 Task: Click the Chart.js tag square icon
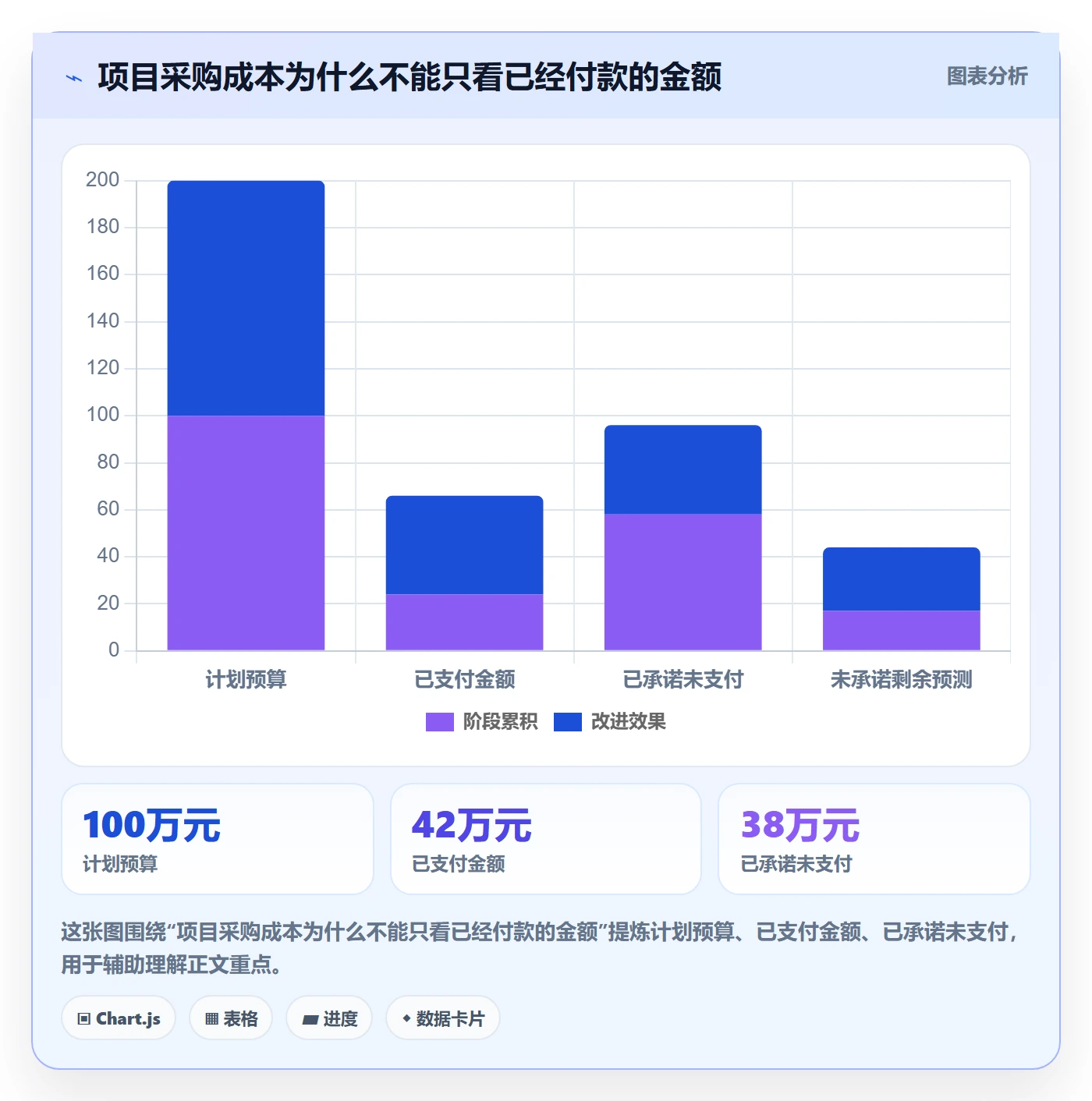point(84,1018)
